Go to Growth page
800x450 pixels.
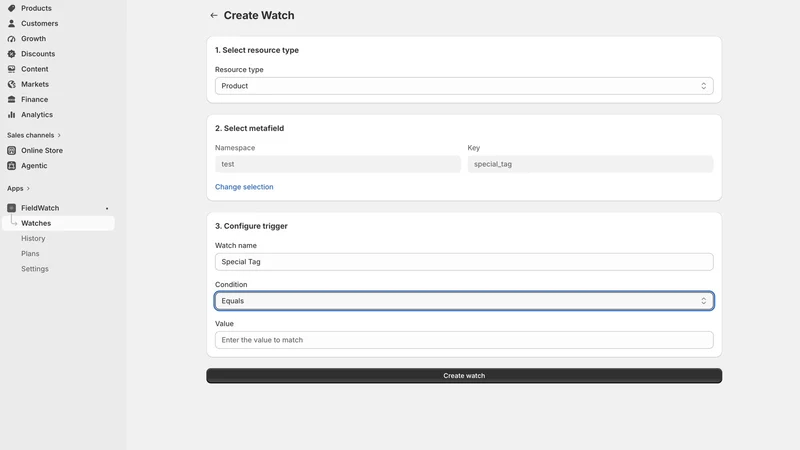click(33, 39)
